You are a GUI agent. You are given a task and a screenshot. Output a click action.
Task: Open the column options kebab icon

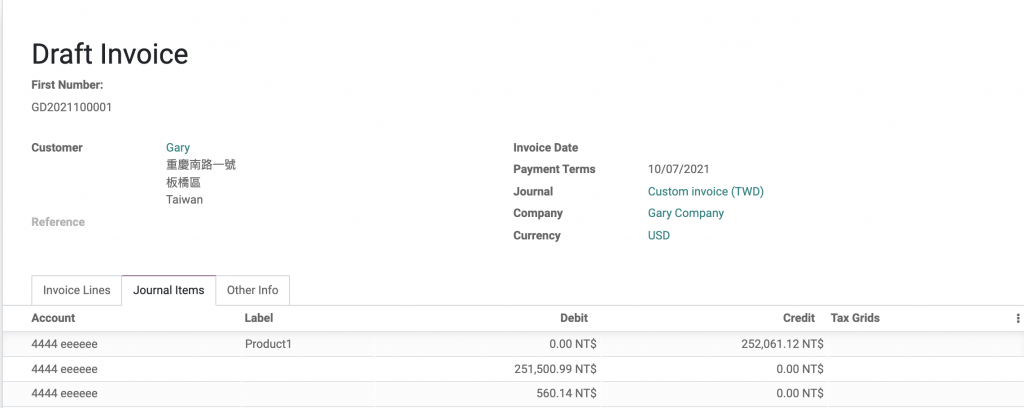[x=1018, y=318]
